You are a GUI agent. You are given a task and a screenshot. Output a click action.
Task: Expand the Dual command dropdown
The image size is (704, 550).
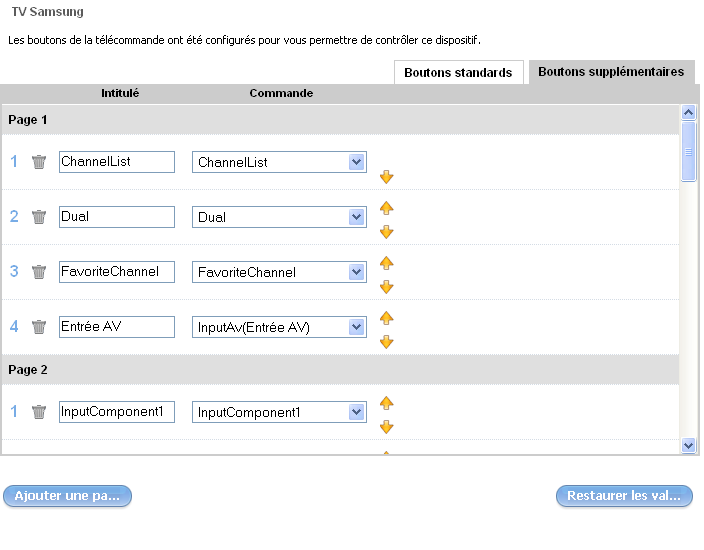tap(357, 217)
